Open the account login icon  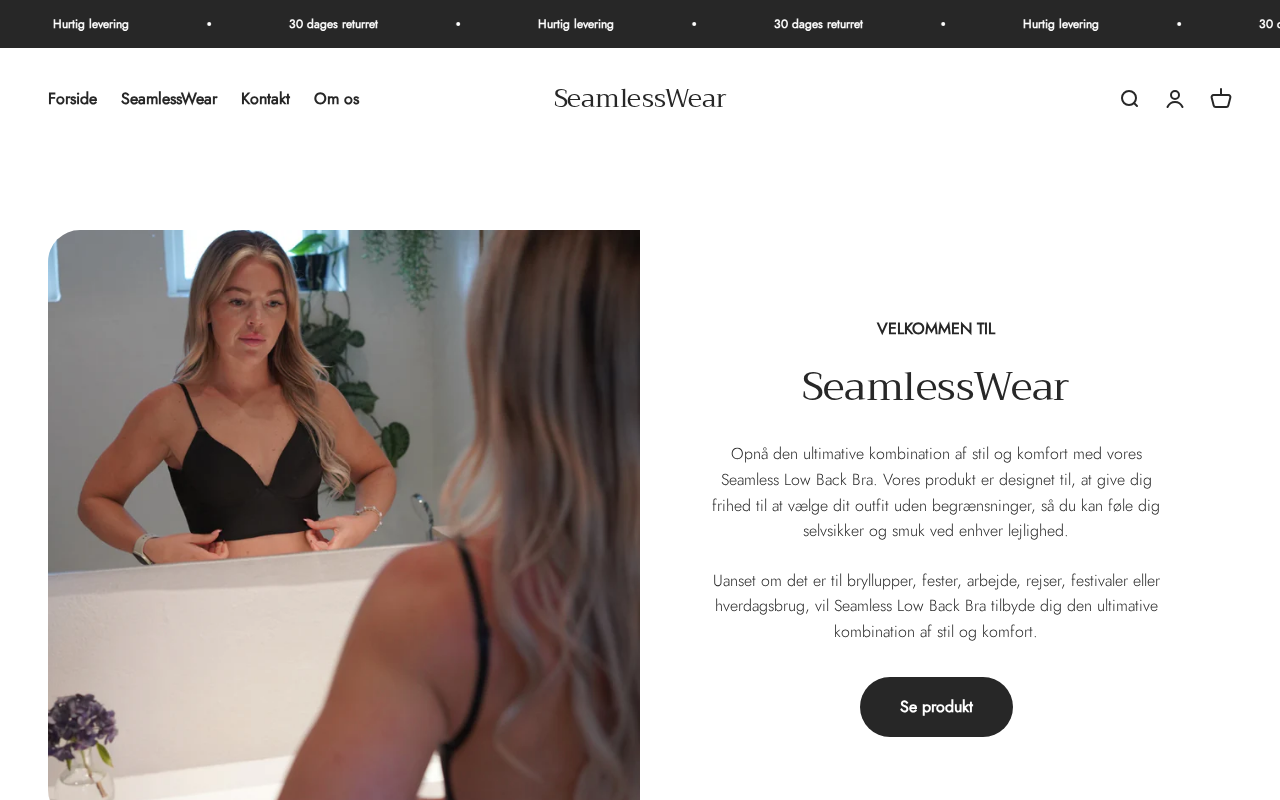1175,99
